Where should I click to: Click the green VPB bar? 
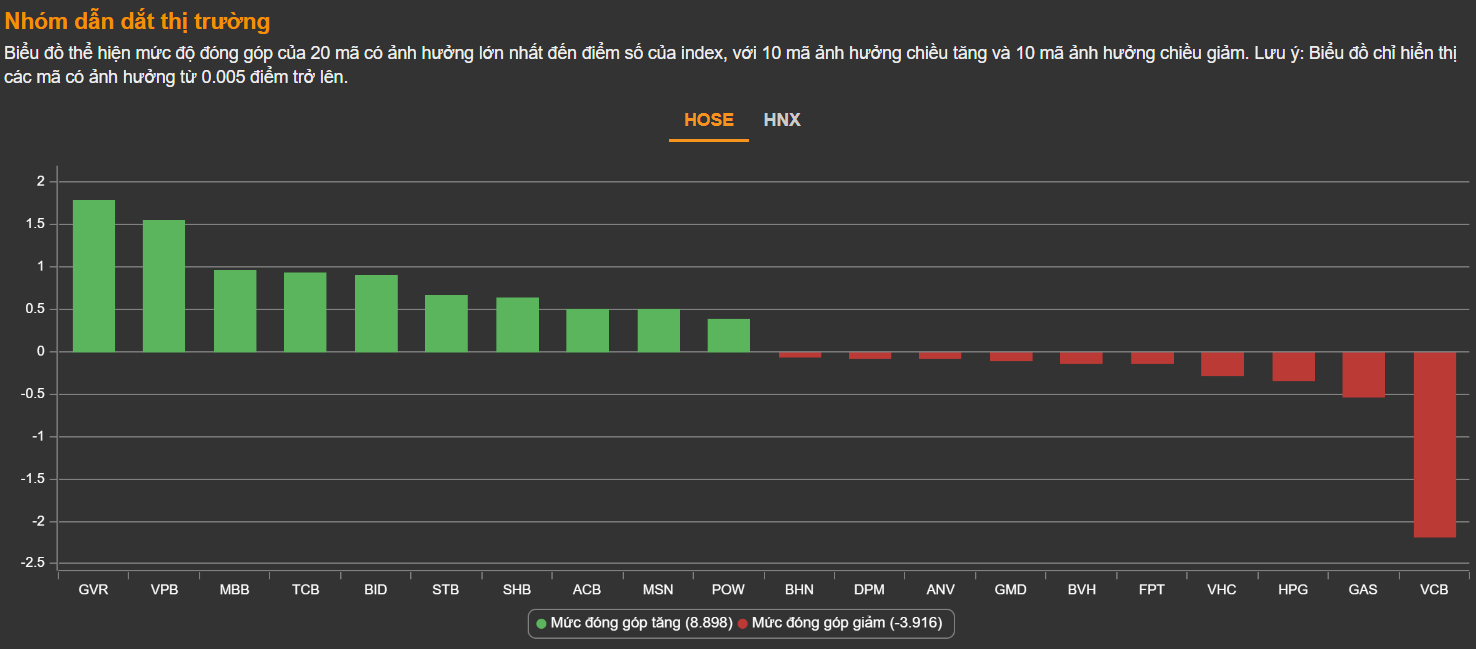tap(164, 286)
